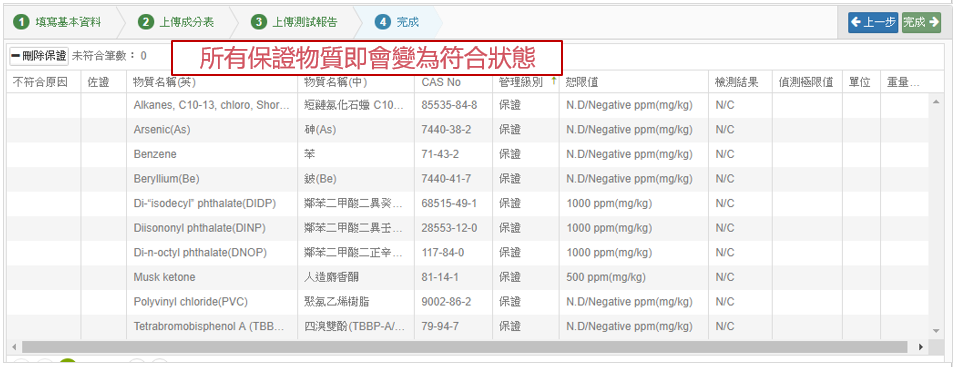Viewport: 953px width, 367px height.
Task: Click the 刪除保證 button
Action: pos(39,56)
